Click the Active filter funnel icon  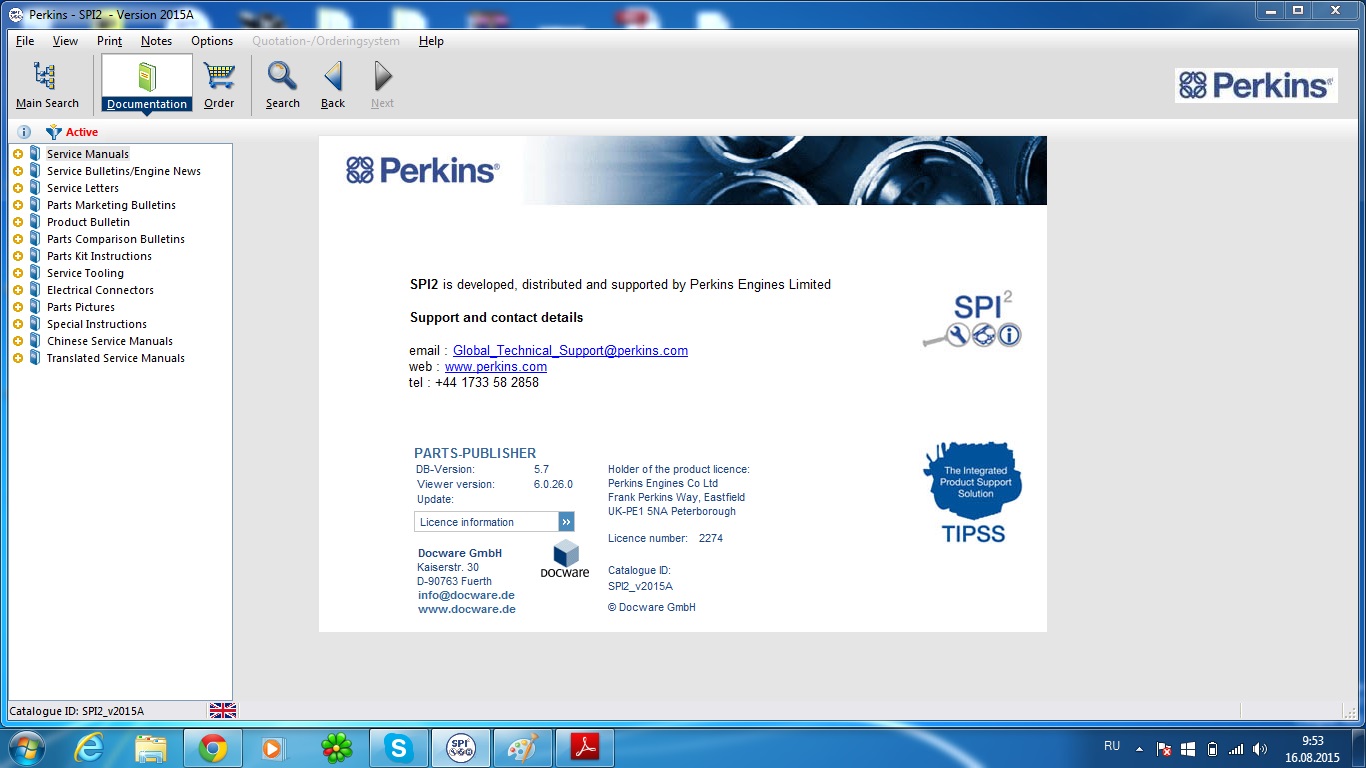pyautogui.click(x=54, y=132)
